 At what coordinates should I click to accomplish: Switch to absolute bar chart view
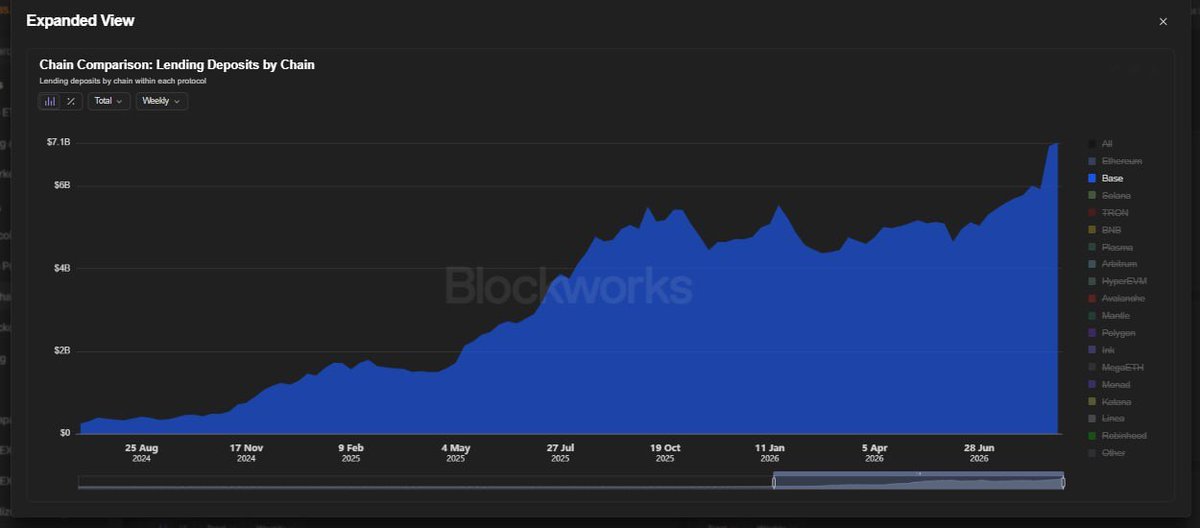click(x=50, y=101)
